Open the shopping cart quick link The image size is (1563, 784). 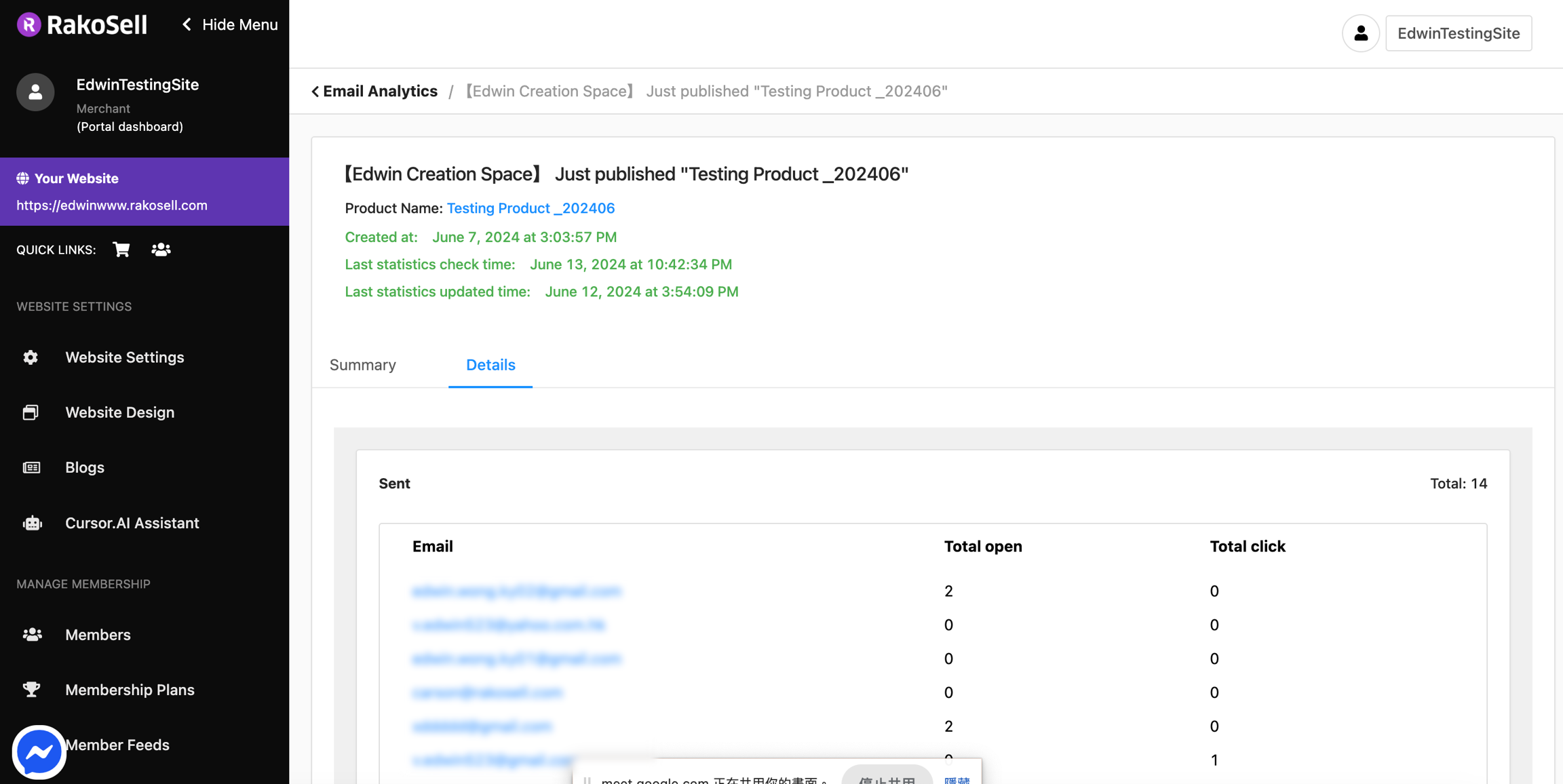click(x=121, y=250)
